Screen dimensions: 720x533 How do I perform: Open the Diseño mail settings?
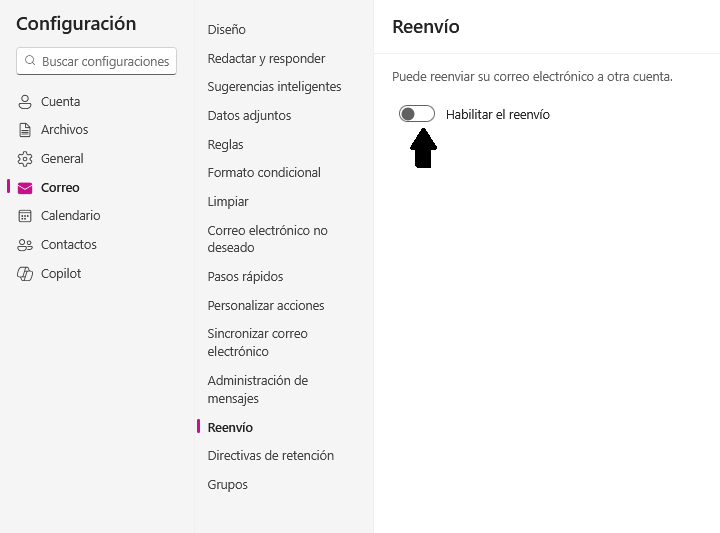tap(226, 29)
